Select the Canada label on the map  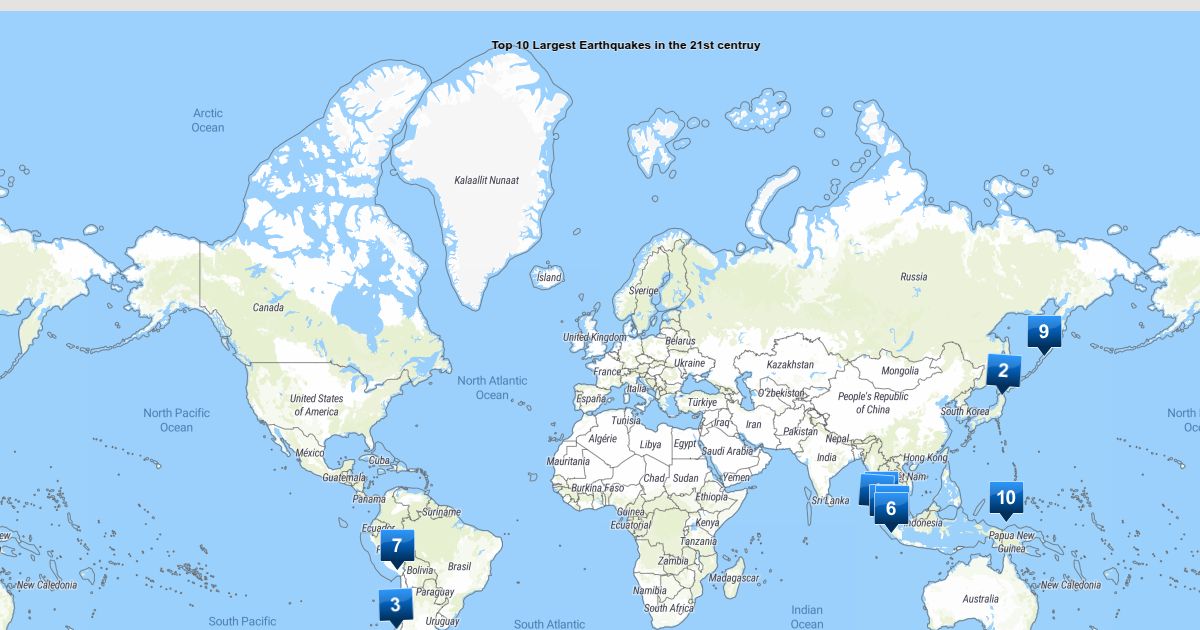pyautogui.click(x=268, y=307)
